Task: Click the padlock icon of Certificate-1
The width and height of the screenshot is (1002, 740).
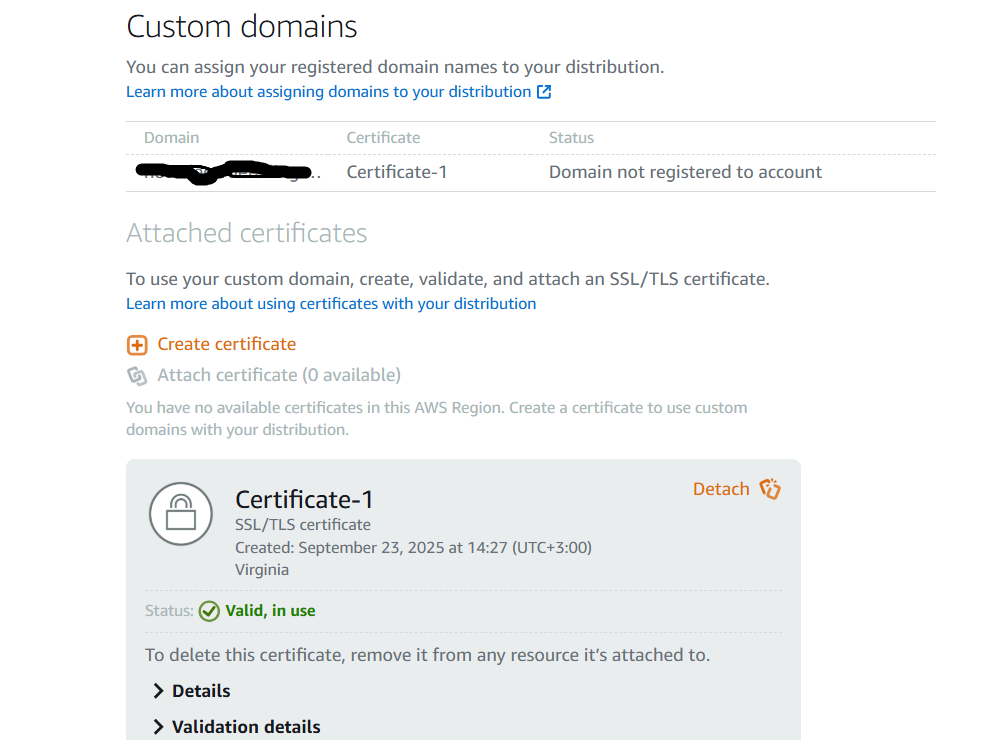Action: [181, 514]
